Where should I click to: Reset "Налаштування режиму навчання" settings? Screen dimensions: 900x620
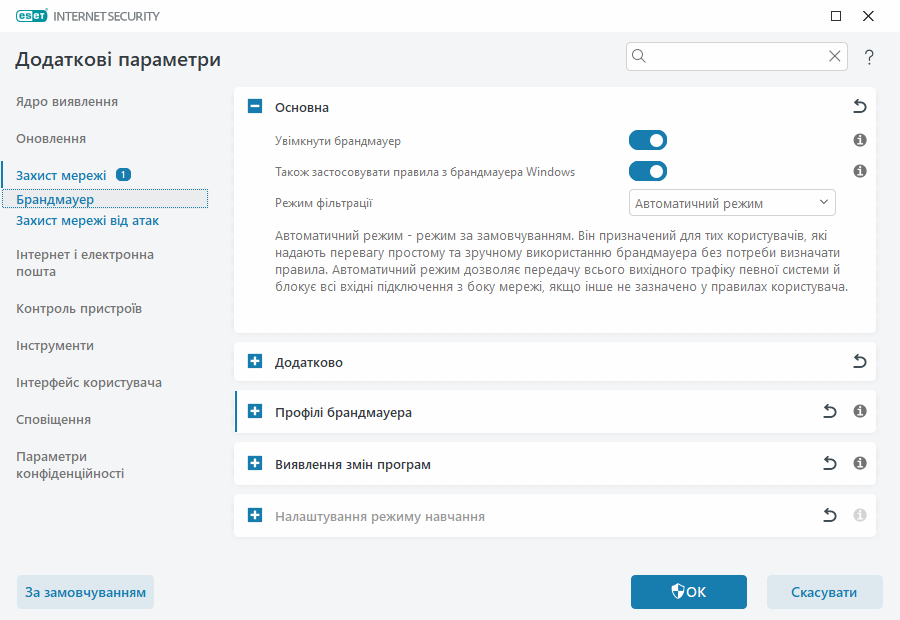829,515
